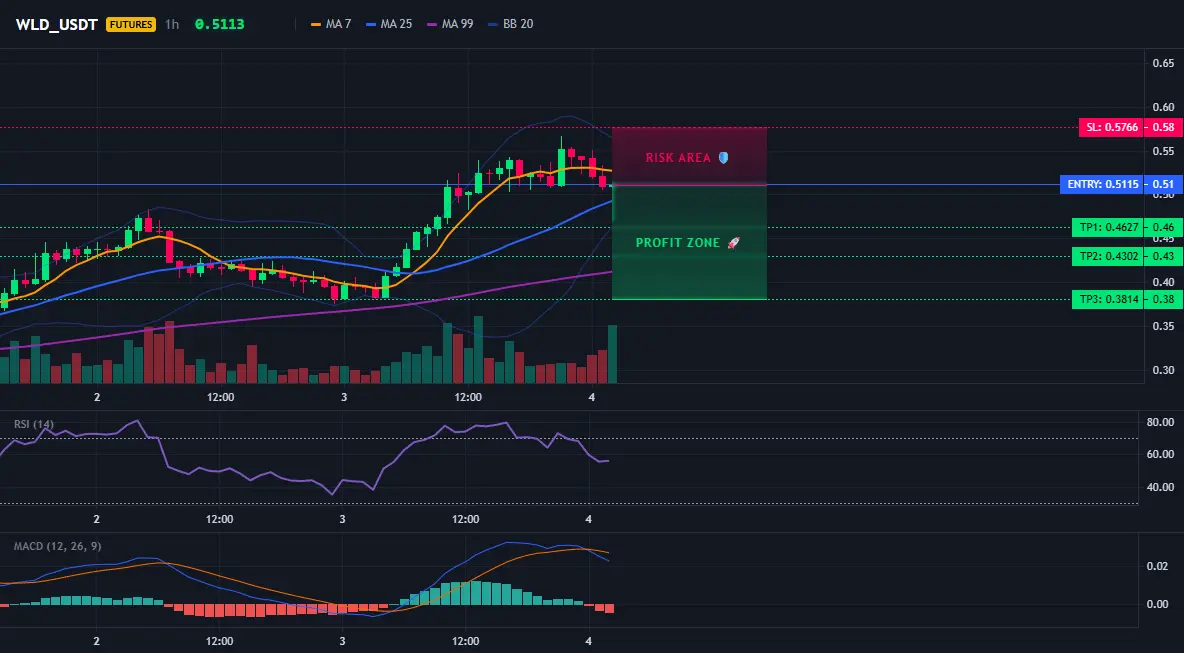
Task: Toggle the MA 25 legend entry
Action: (x=389, y=24)
